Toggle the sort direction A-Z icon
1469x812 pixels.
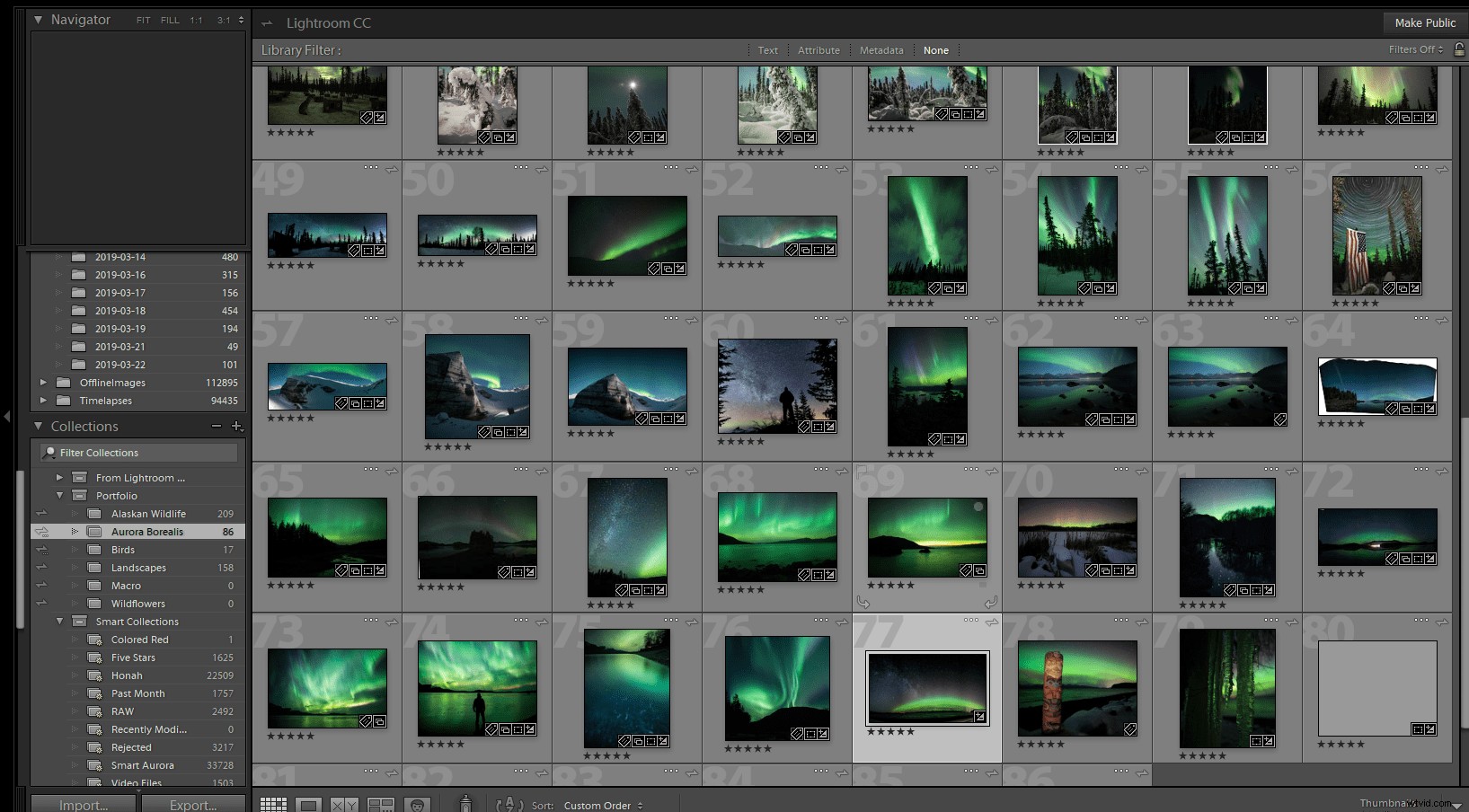coord(509,806)
